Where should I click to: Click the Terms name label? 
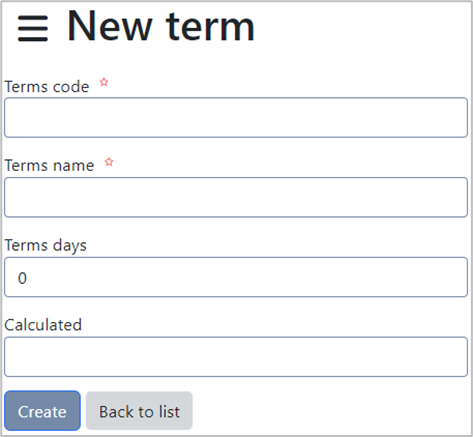pyautogui.click(x=49, y=165)
